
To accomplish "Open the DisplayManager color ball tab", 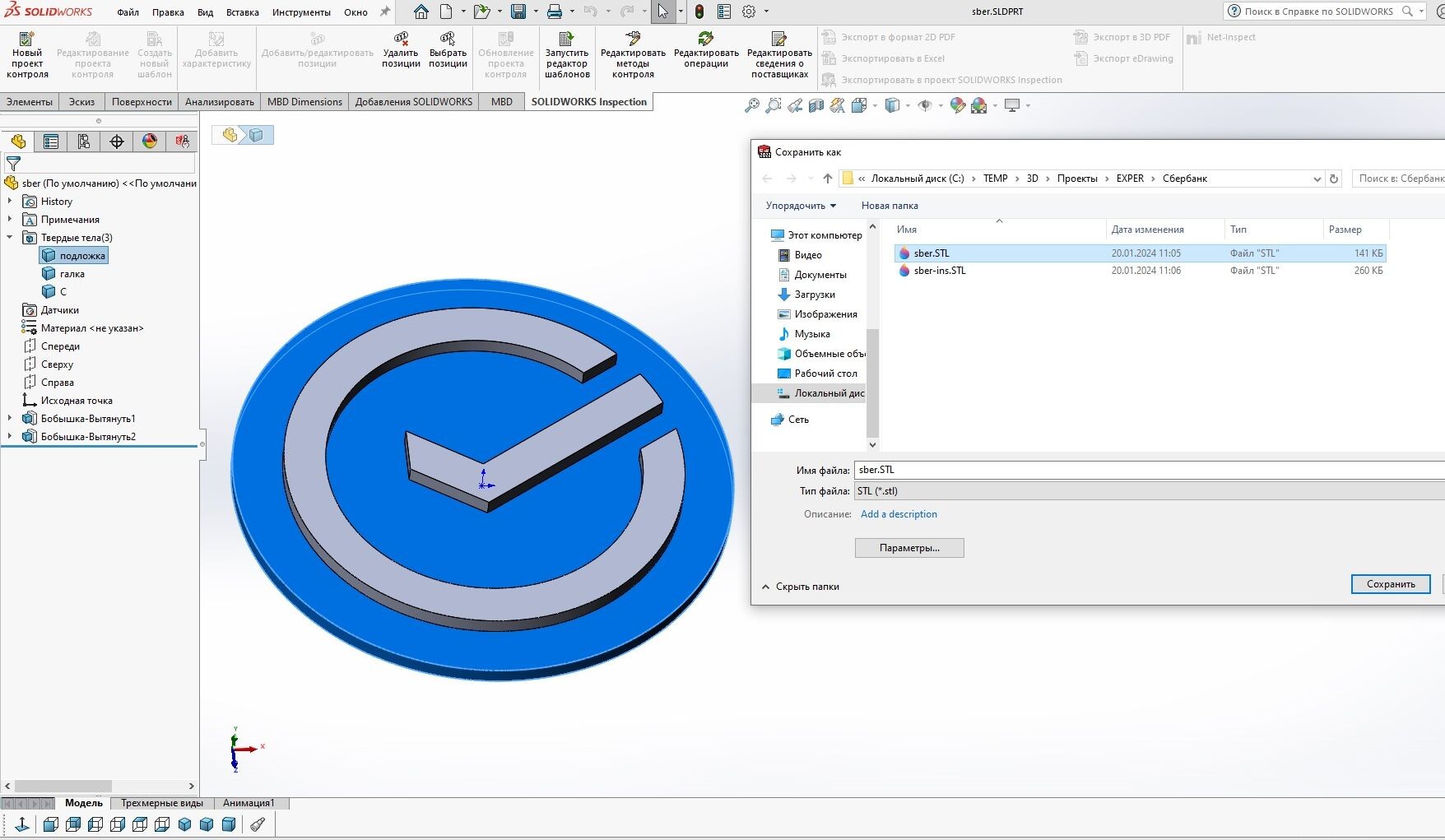I will click(150, 142).
